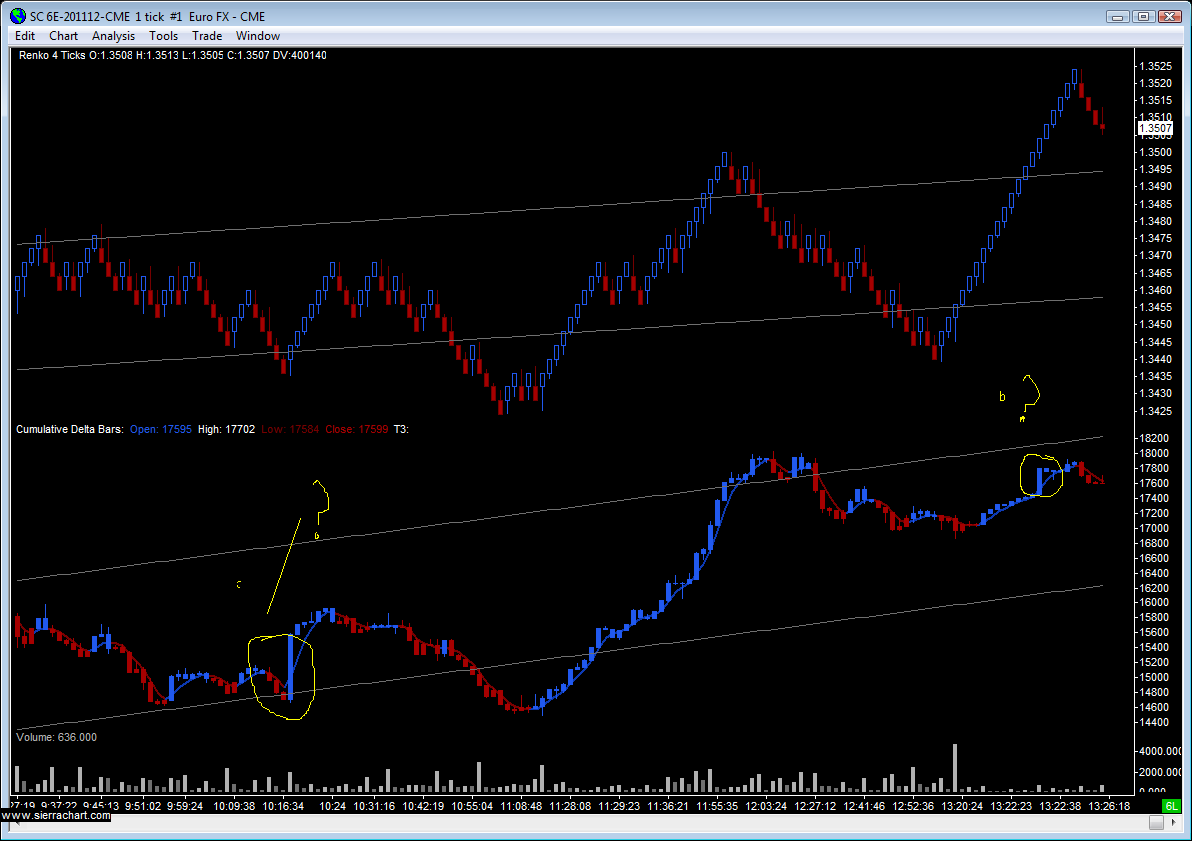The width and height of the screenshot is (1192, 841).
Task: Close the Sierra Chart window
Action: click(1169, 16)
